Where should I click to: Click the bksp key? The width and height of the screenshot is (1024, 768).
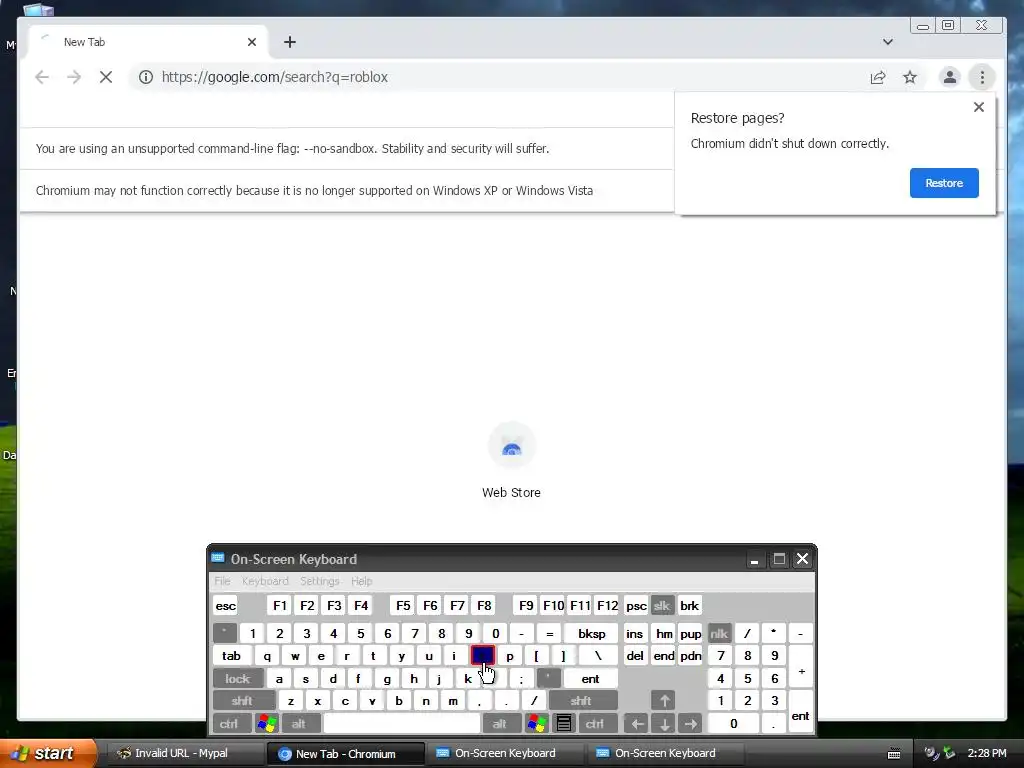[592, 633]
